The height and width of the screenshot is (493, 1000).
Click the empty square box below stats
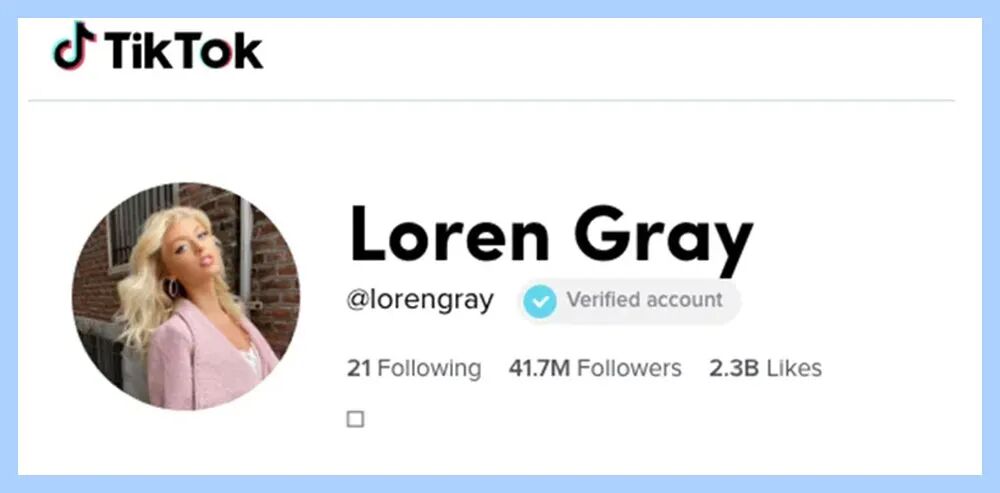355,419
